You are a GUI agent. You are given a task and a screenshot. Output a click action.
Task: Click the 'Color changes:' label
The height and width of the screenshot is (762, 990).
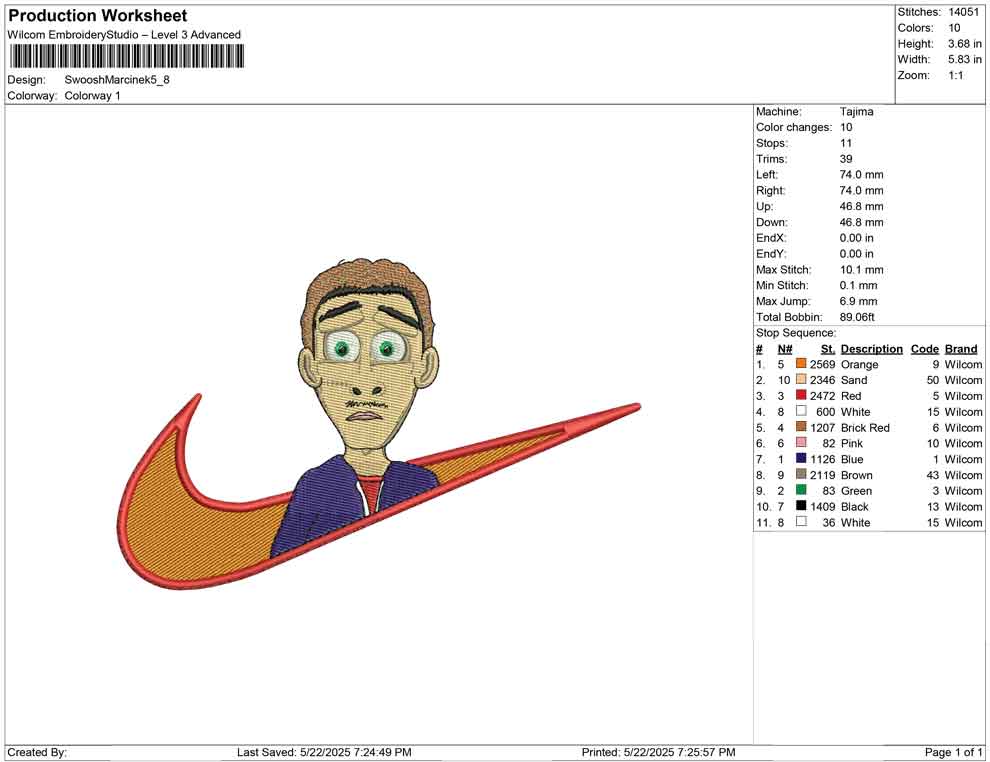794,127
